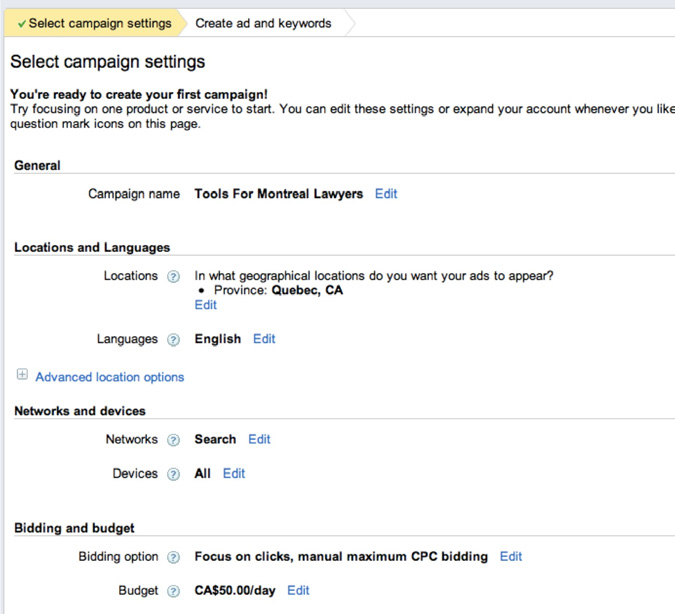This screenshot has width=675, height=614.
Task: Click Edit under Province: Quebec, CA
Action: click(x=205, y=305)
